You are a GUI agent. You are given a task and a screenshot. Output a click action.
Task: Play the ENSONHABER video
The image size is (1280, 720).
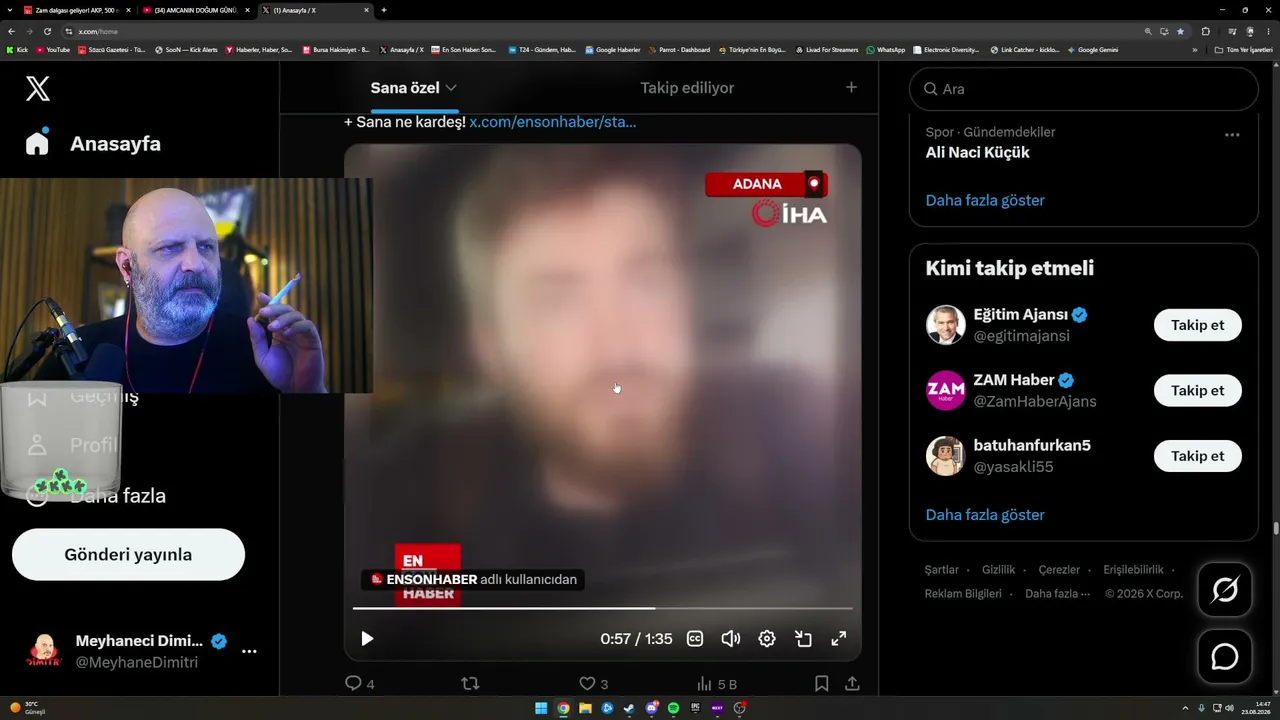[x=367, y=639]
